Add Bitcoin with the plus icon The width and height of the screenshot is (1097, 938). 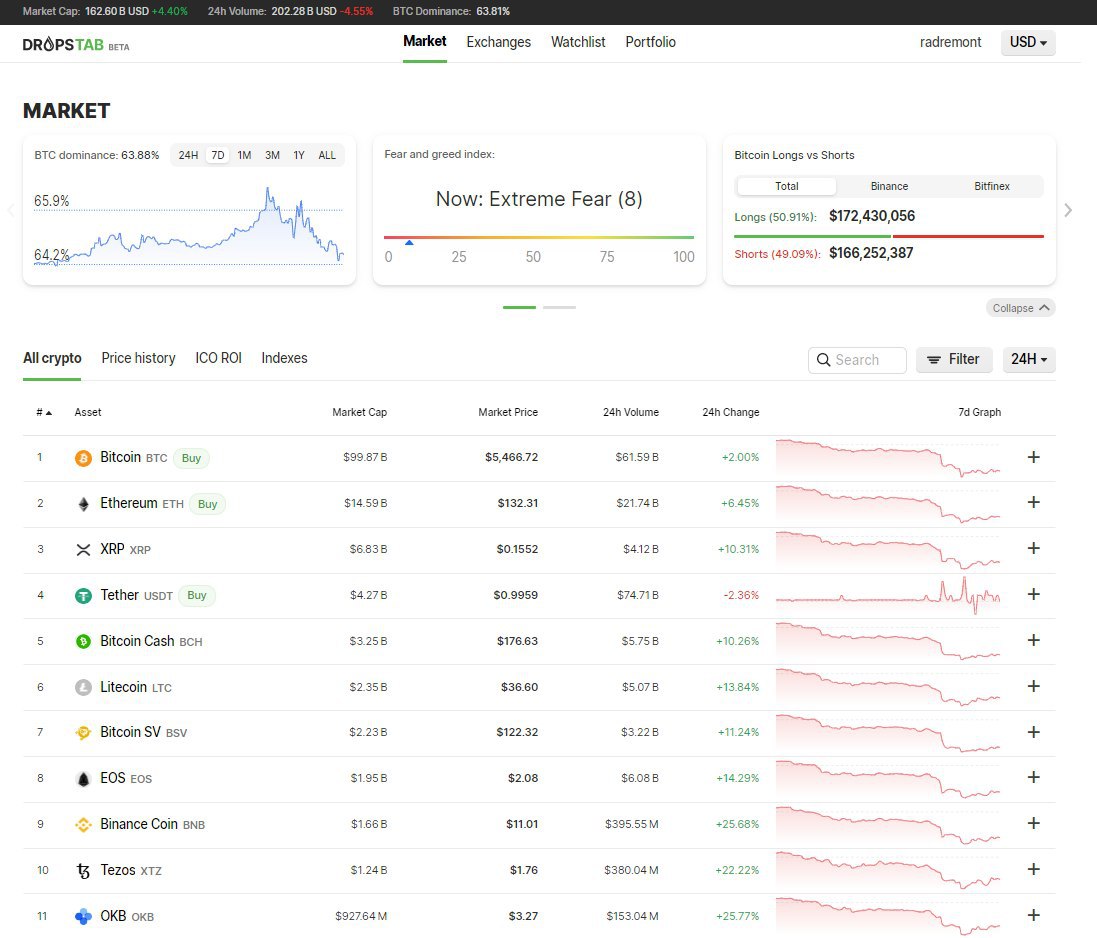(1033, 457)
